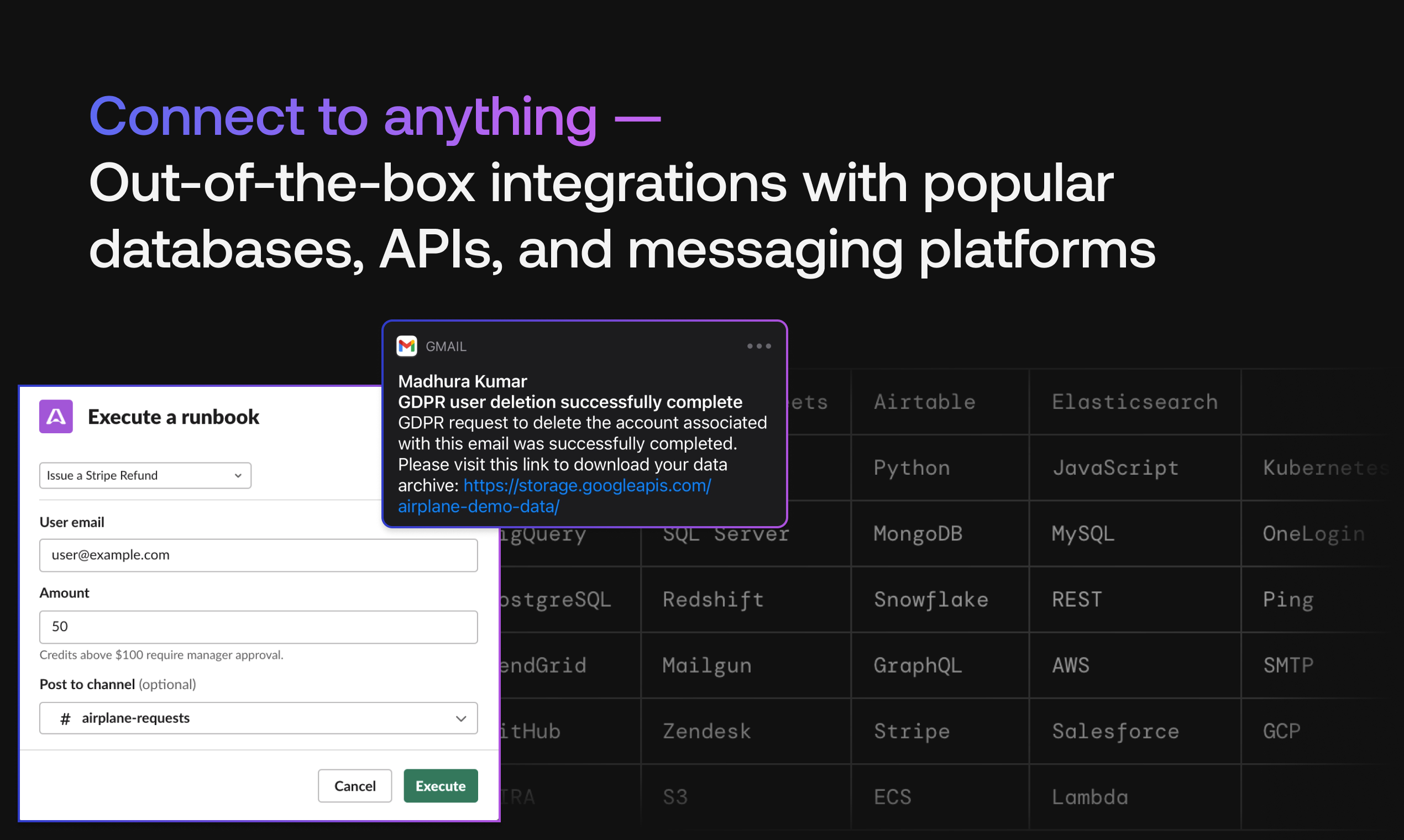1404x840 pixels.
Task: Click the green Execute button
Action: tap(441, 786)
